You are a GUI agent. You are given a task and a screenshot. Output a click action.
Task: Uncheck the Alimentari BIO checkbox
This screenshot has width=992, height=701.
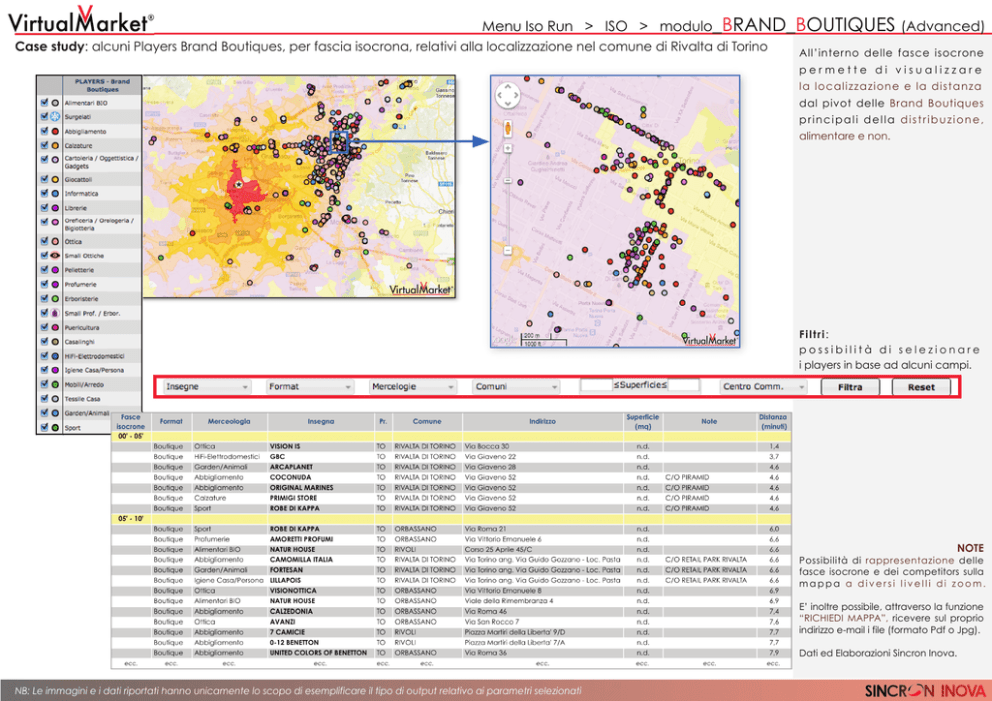pos(43,102)
